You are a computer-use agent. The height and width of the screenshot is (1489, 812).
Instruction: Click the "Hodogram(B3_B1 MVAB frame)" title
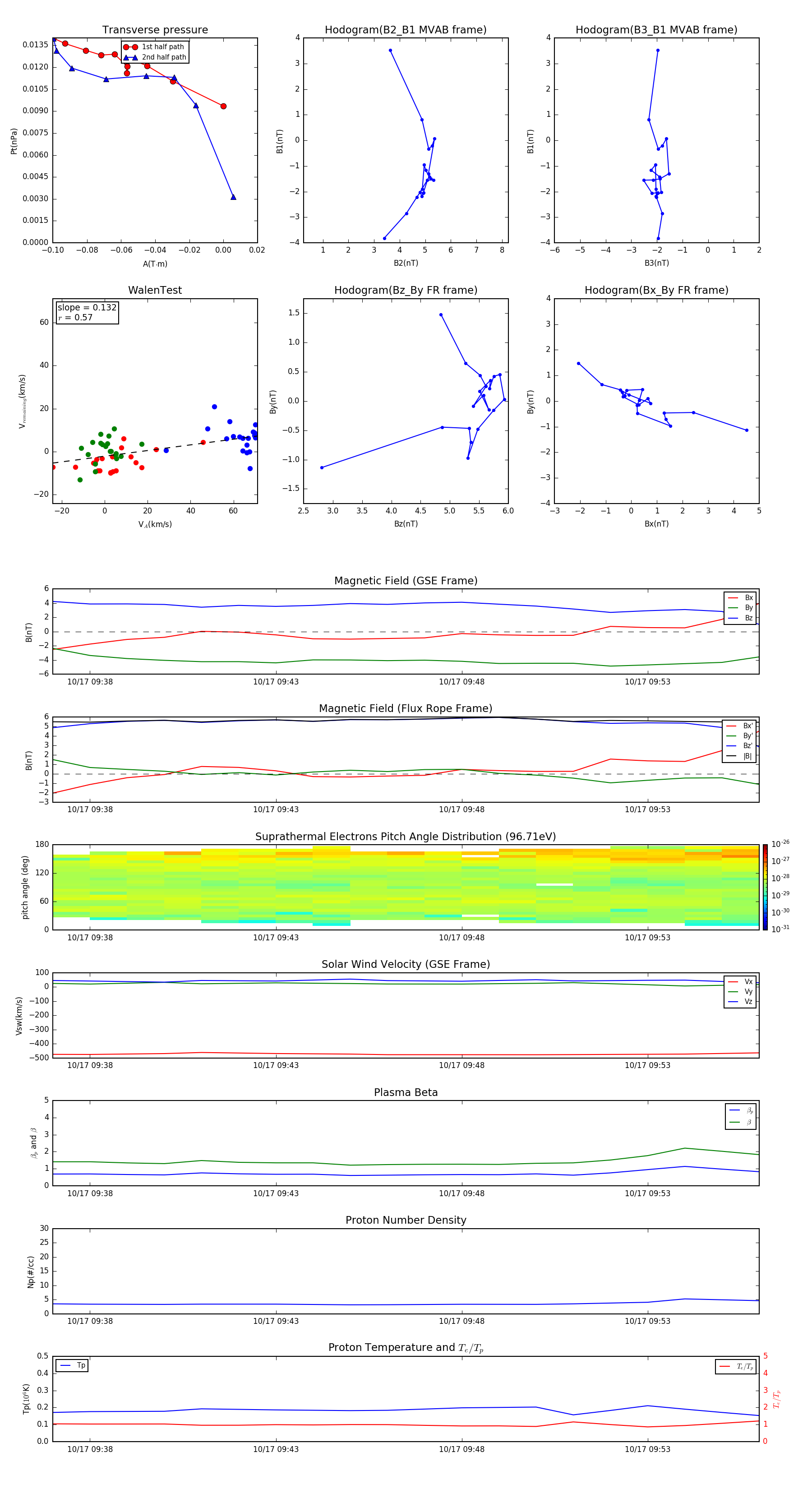656,30
